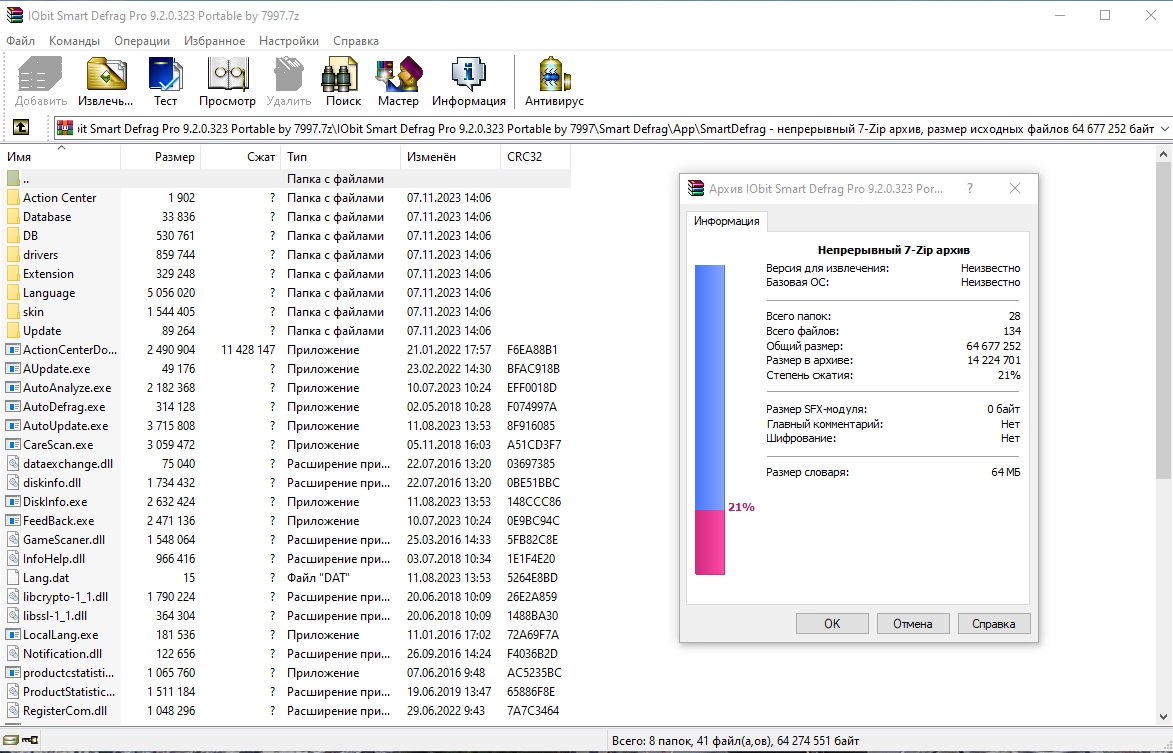Click the compression ratio bar in the dialog
The height and width of the screenshot is (753, 1173).
coord(710,419)
